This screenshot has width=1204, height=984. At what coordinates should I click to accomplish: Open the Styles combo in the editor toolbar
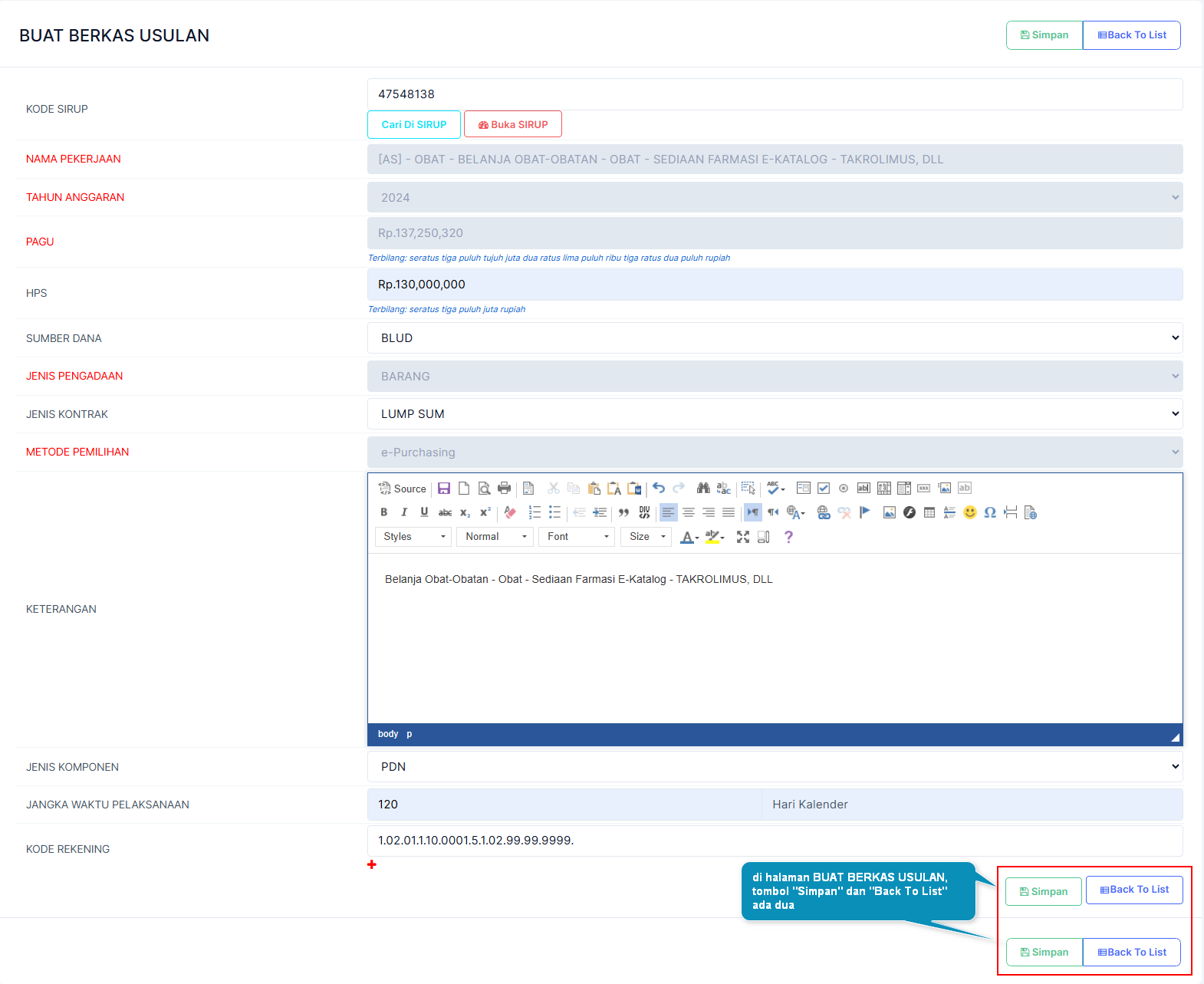click(414, 537)
